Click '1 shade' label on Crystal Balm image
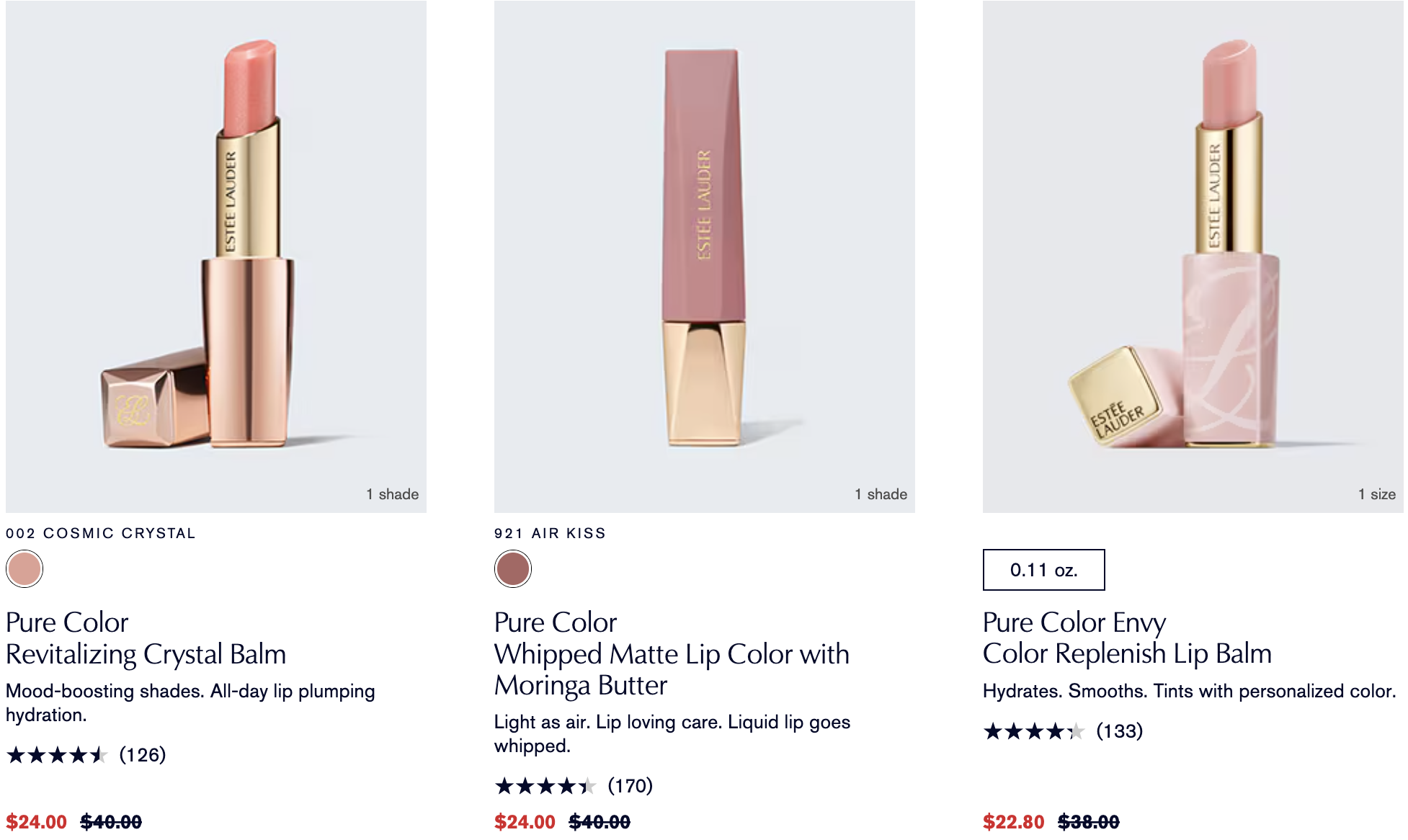This screenshot has height=840, width=1408. pos(392,494)
